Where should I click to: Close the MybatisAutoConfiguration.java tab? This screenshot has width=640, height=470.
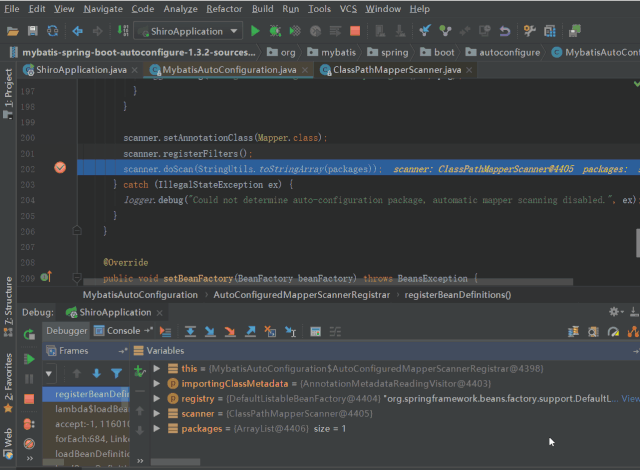tap(305, 70)
